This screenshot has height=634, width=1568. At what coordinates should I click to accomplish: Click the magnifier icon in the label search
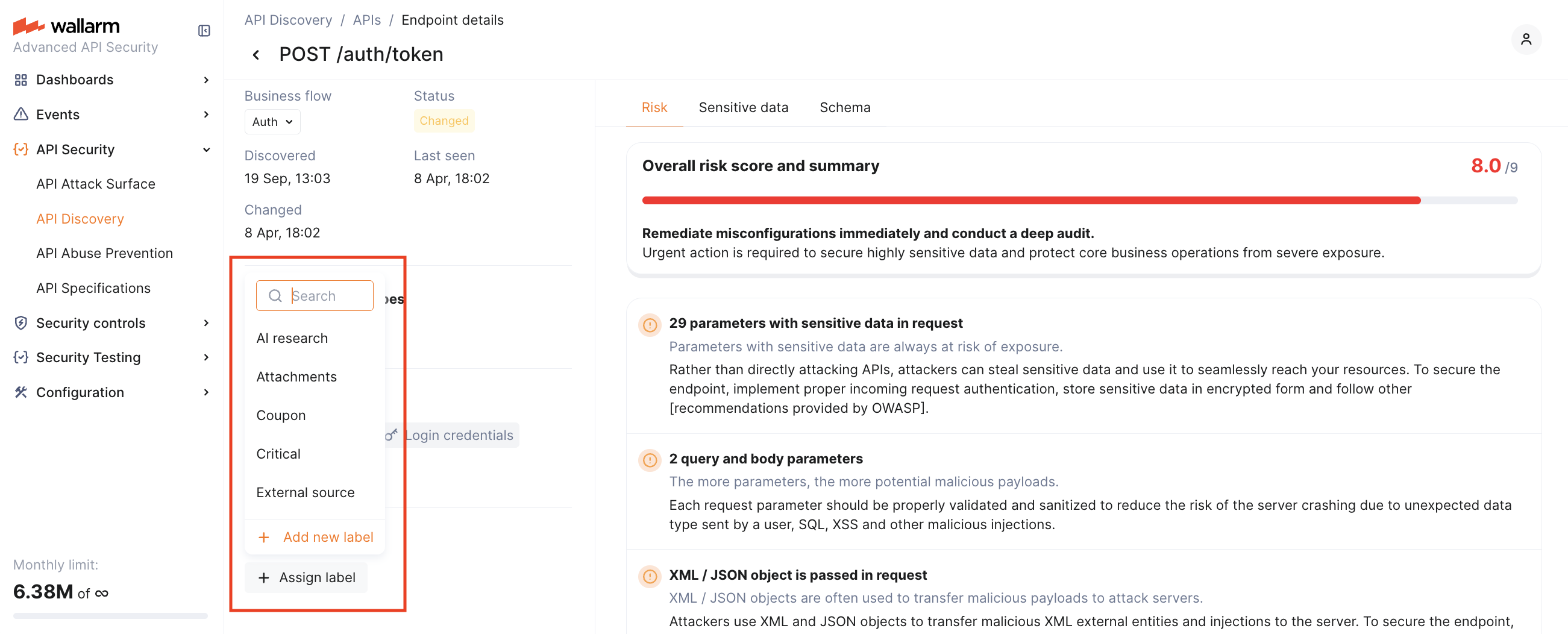(x=275, y=295)
